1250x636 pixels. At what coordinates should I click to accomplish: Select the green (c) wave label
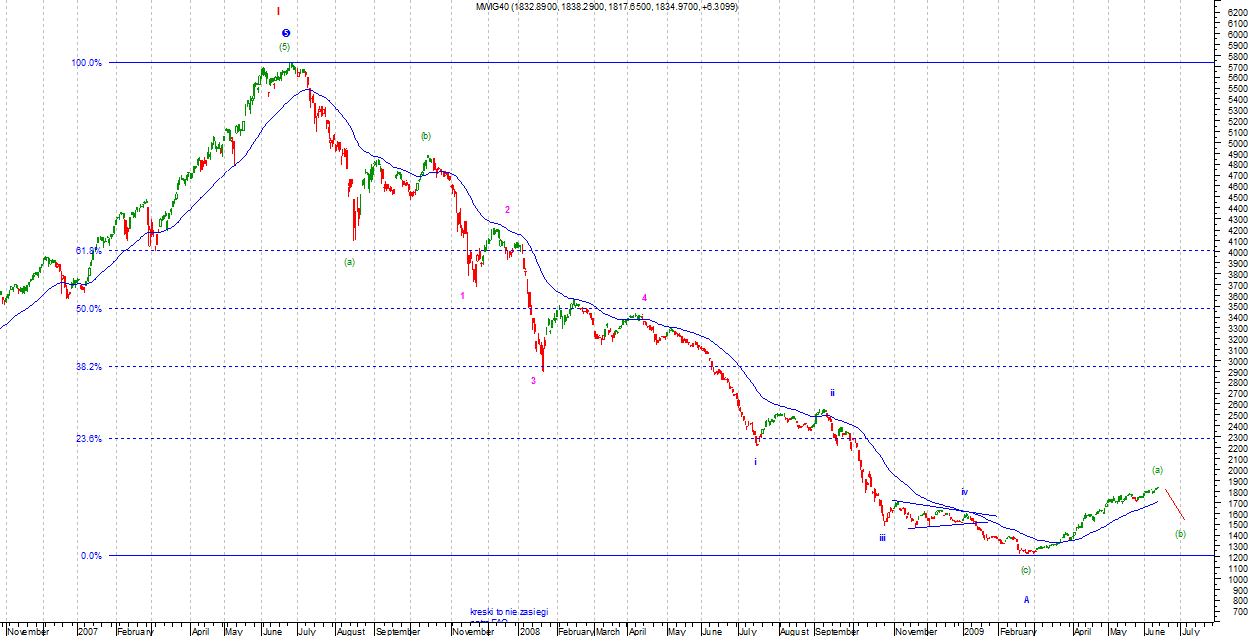pos(1025,570)
